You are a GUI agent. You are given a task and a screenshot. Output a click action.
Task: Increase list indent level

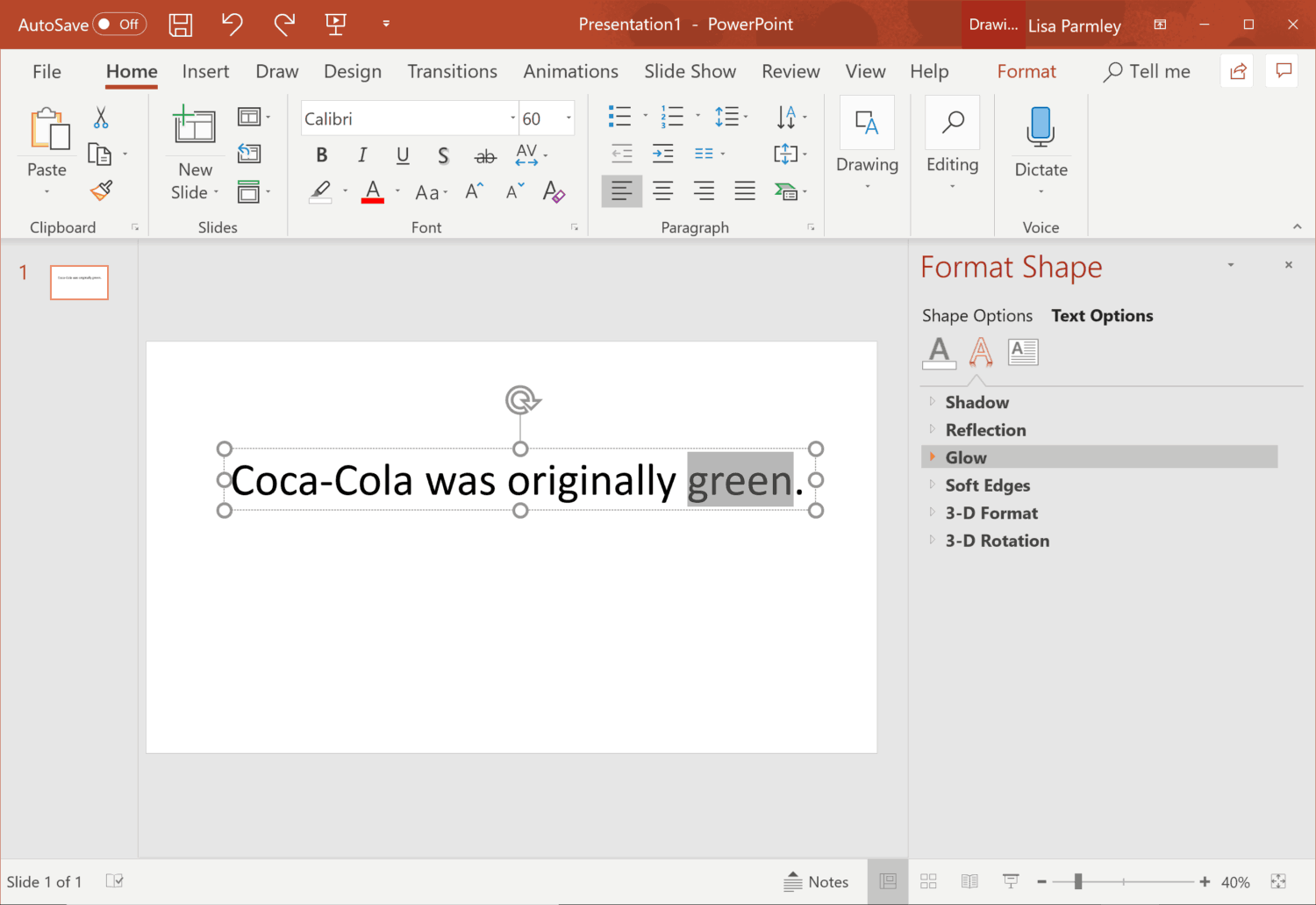coord(662,154)
